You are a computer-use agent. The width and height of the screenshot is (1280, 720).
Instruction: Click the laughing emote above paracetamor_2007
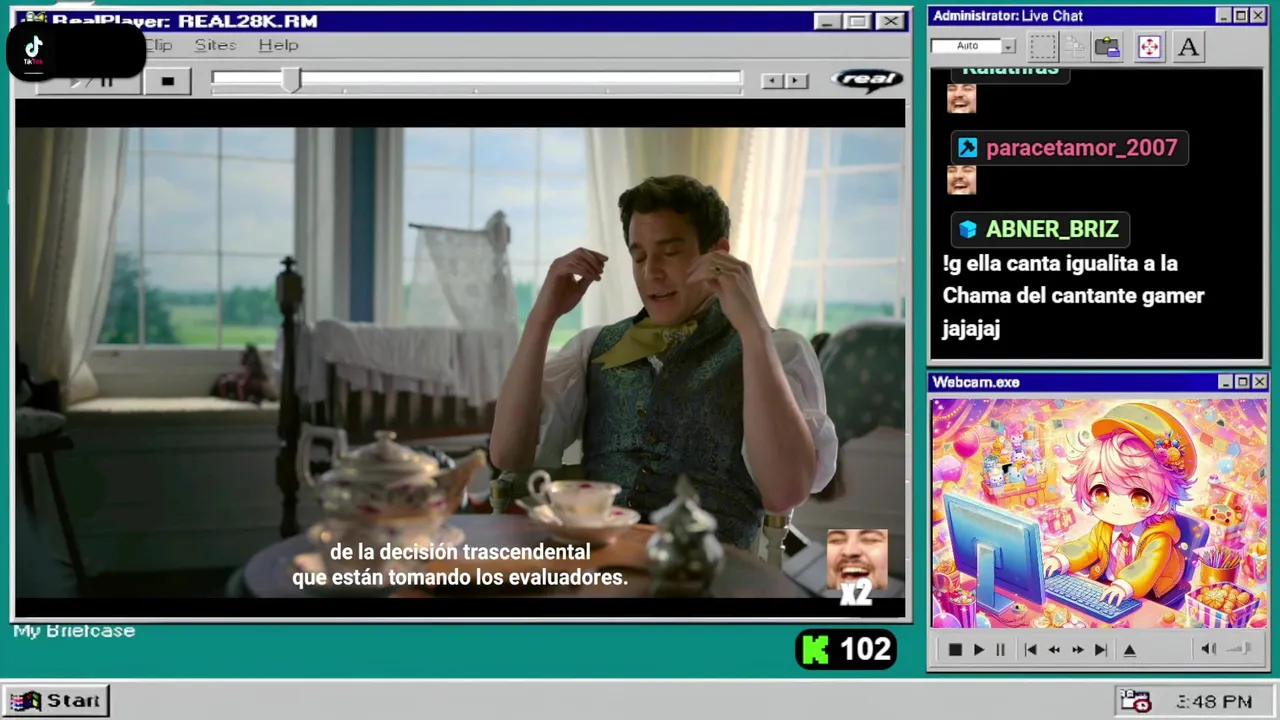(x=961, y=98)
